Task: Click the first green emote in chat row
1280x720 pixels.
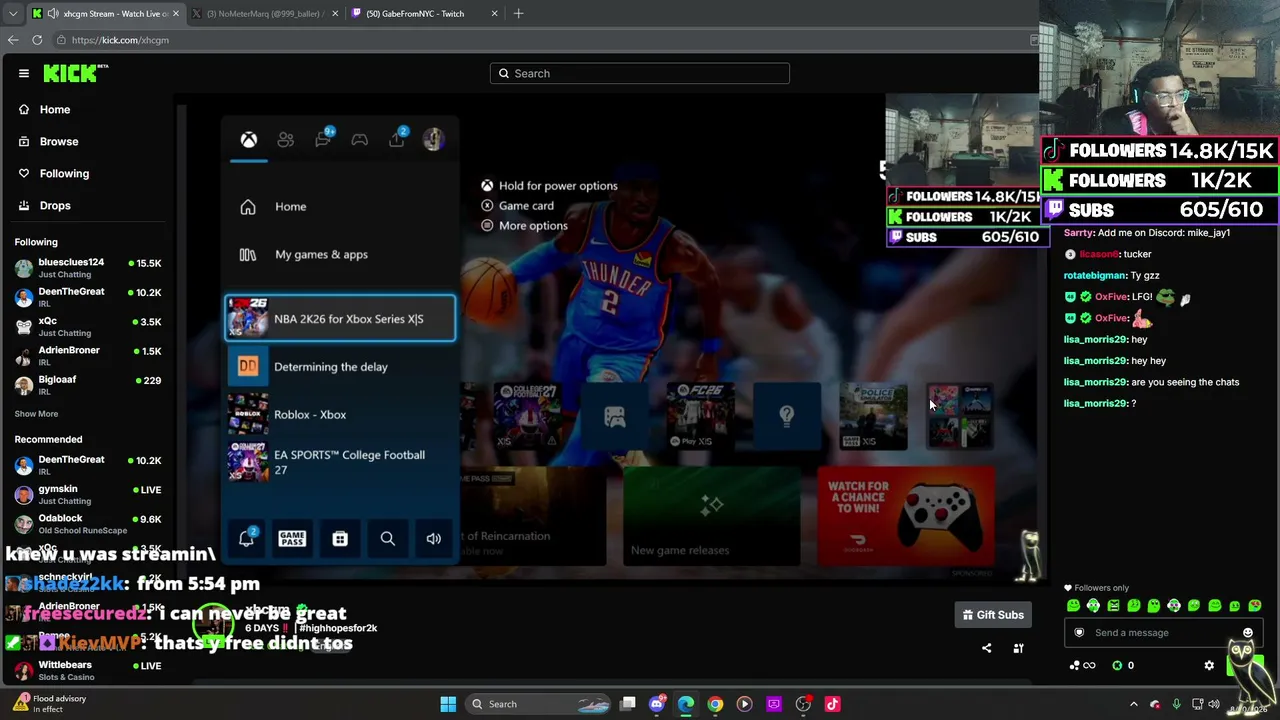Action: coord(1073,606)
